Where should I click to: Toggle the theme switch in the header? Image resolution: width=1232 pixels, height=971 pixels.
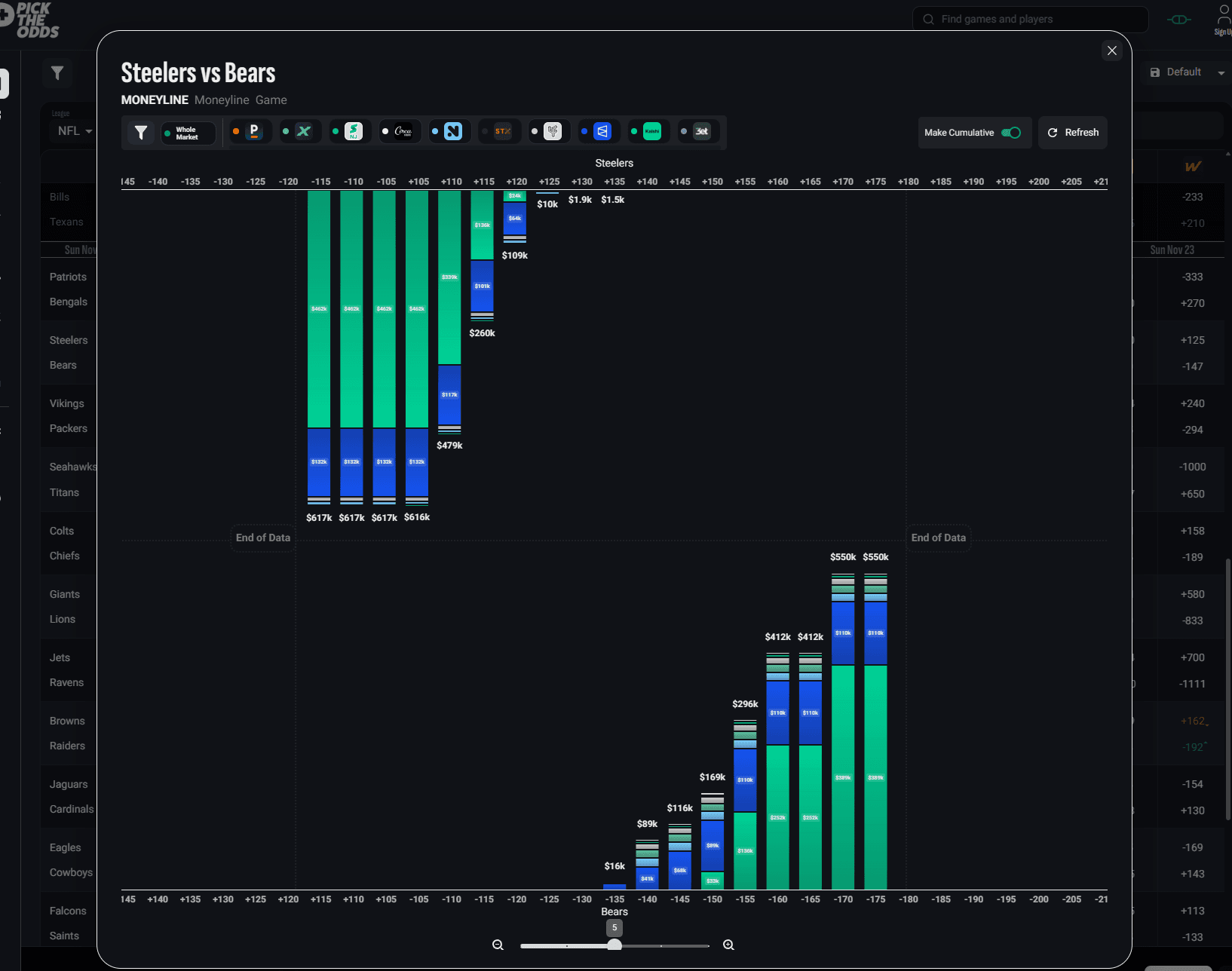pyautogui.click(x=1178, y=19)
